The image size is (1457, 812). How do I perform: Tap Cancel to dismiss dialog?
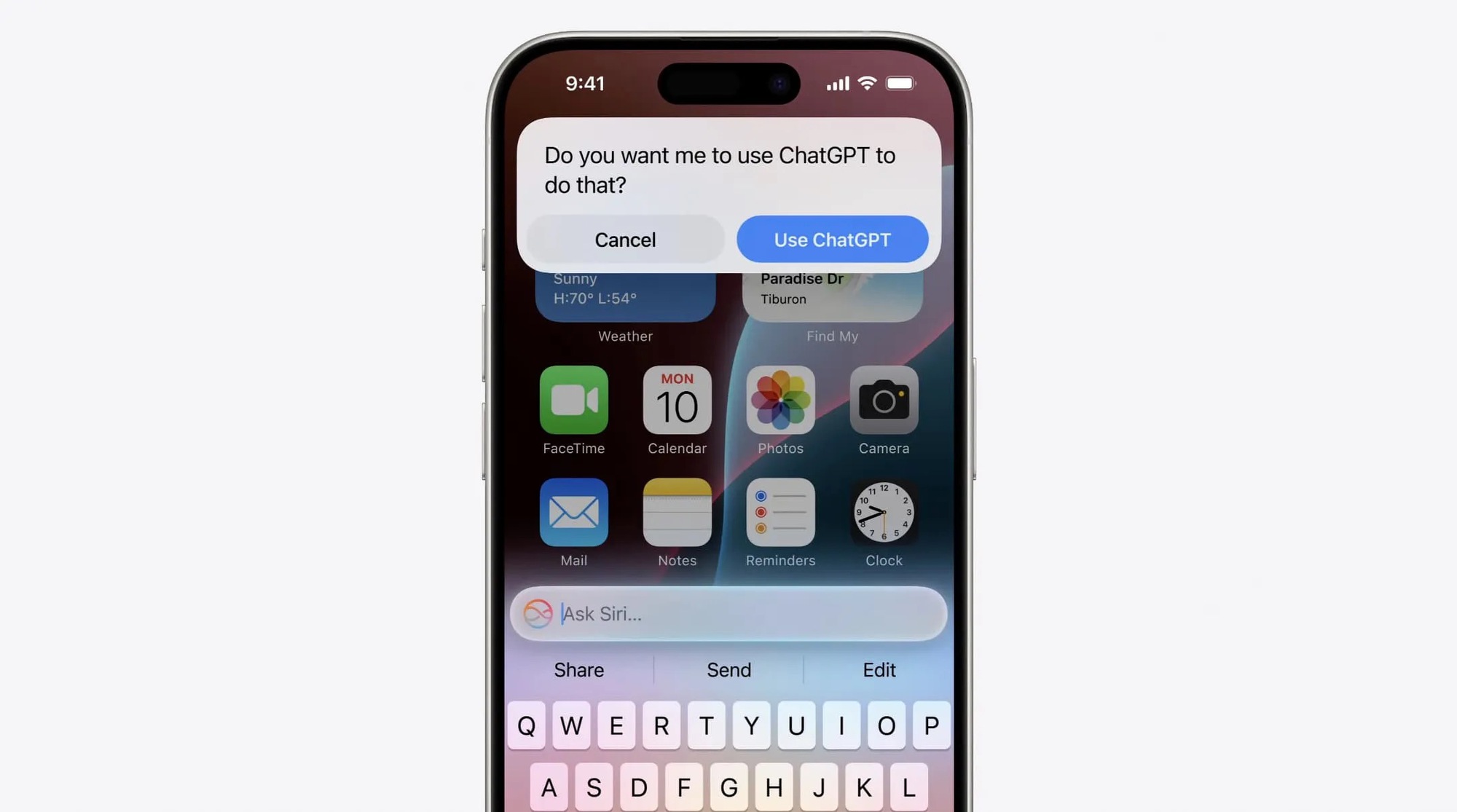click(625, 239)
